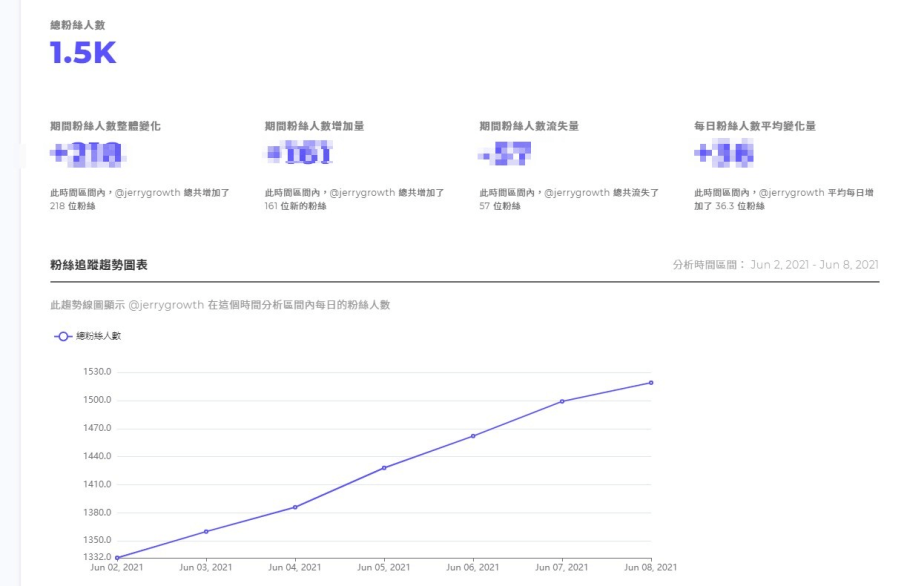Click the Jun 08 data point on the chart
The height and width of the screenshot is (586, 907).
point(651,382)
